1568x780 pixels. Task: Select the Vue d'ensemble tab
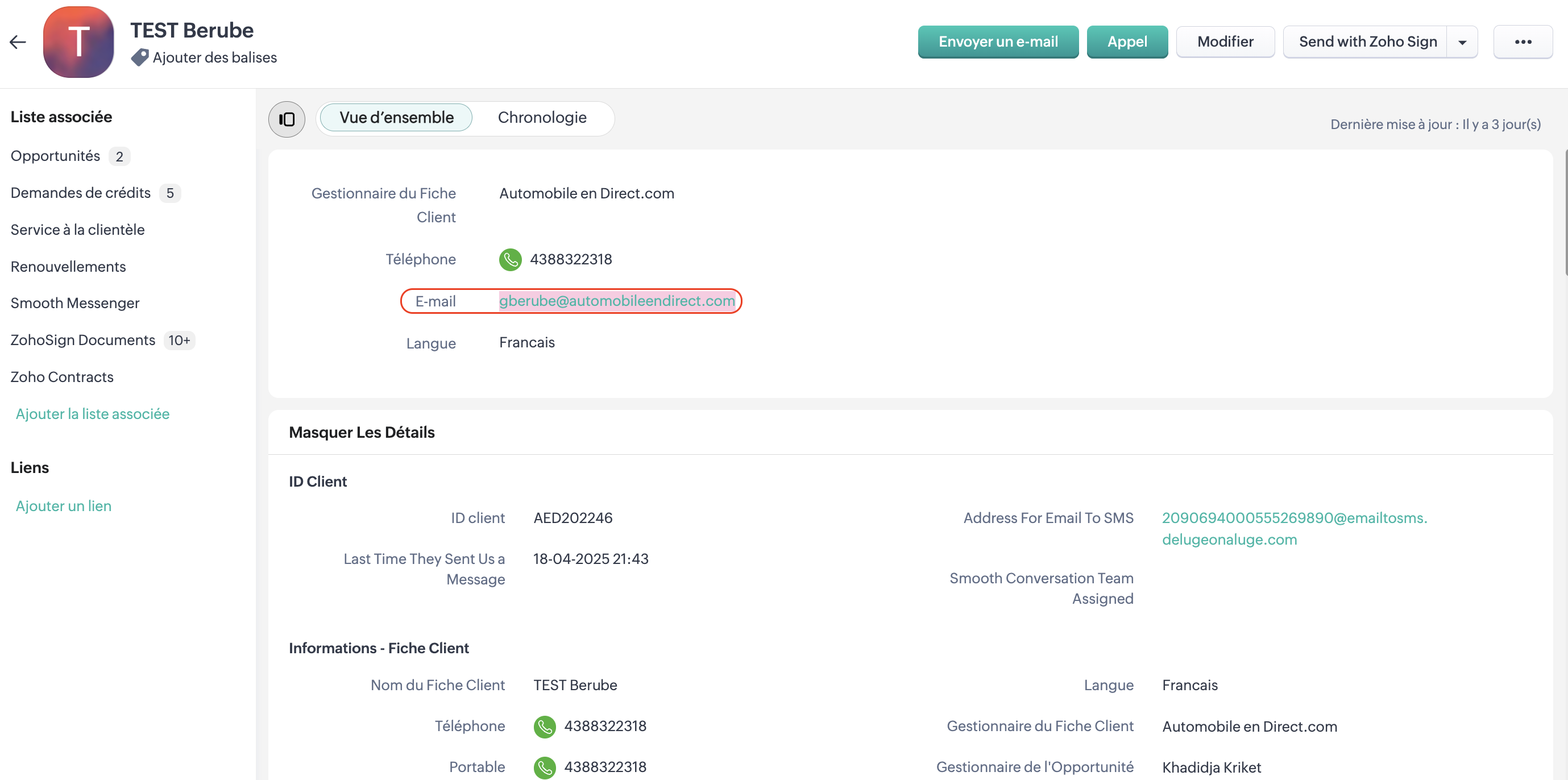click(396, 118)
